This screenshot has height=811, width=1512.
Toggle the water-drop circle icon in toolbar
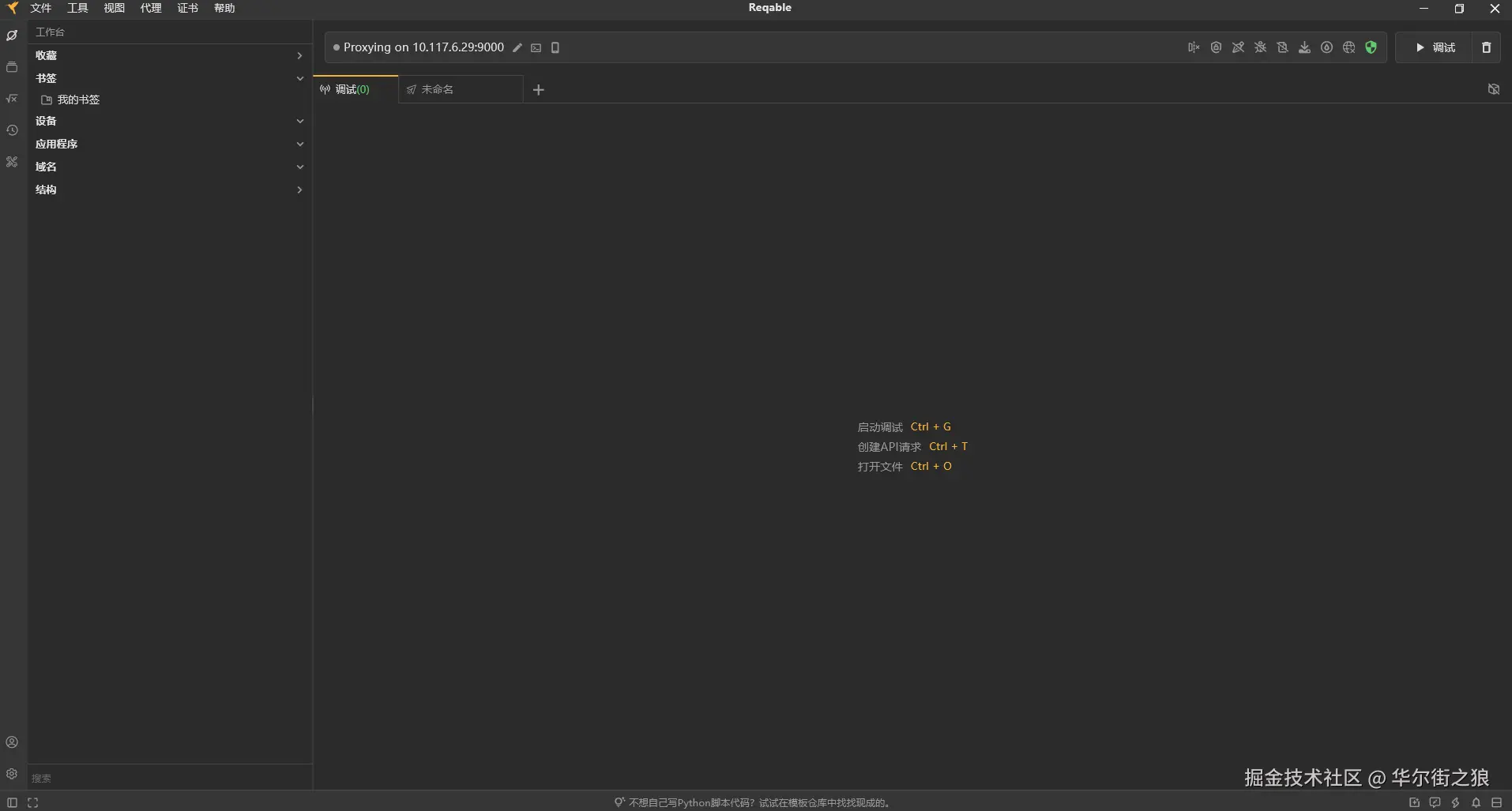1326,47
